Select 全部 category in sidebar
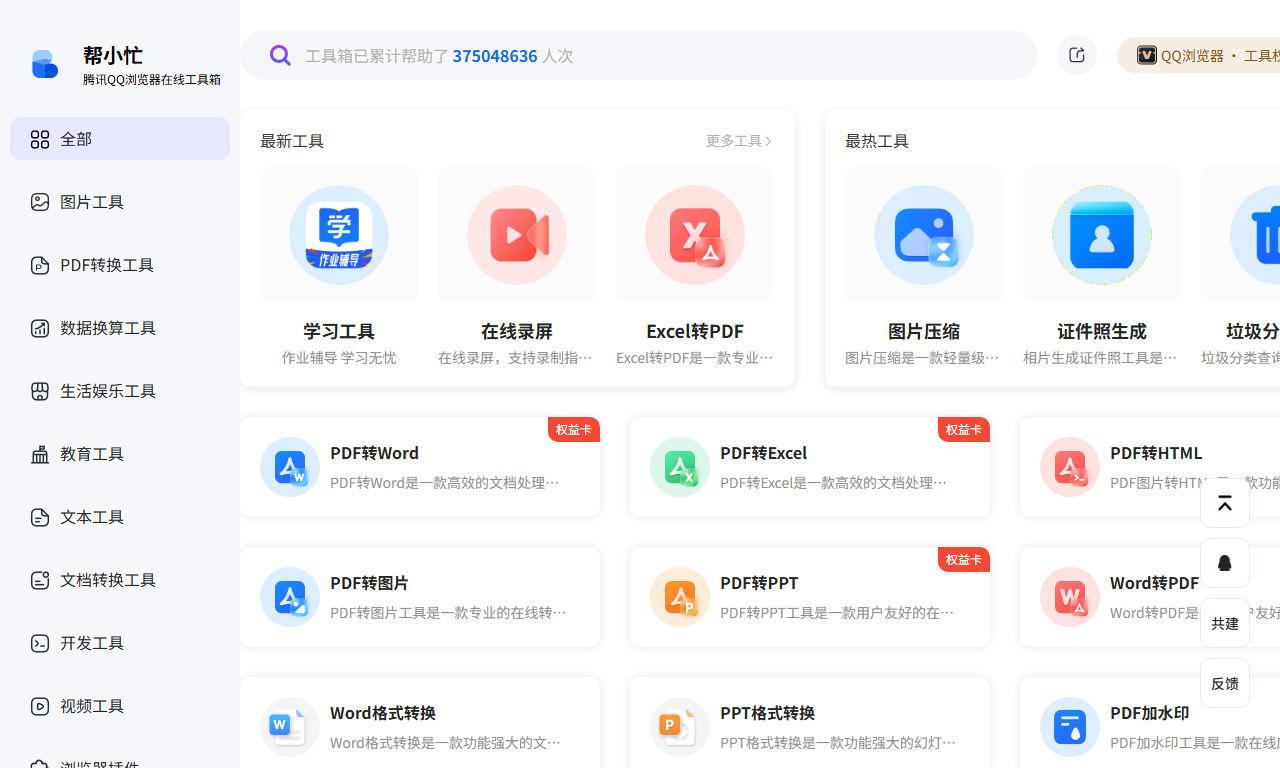1280x768 pixels. (120, 139)
